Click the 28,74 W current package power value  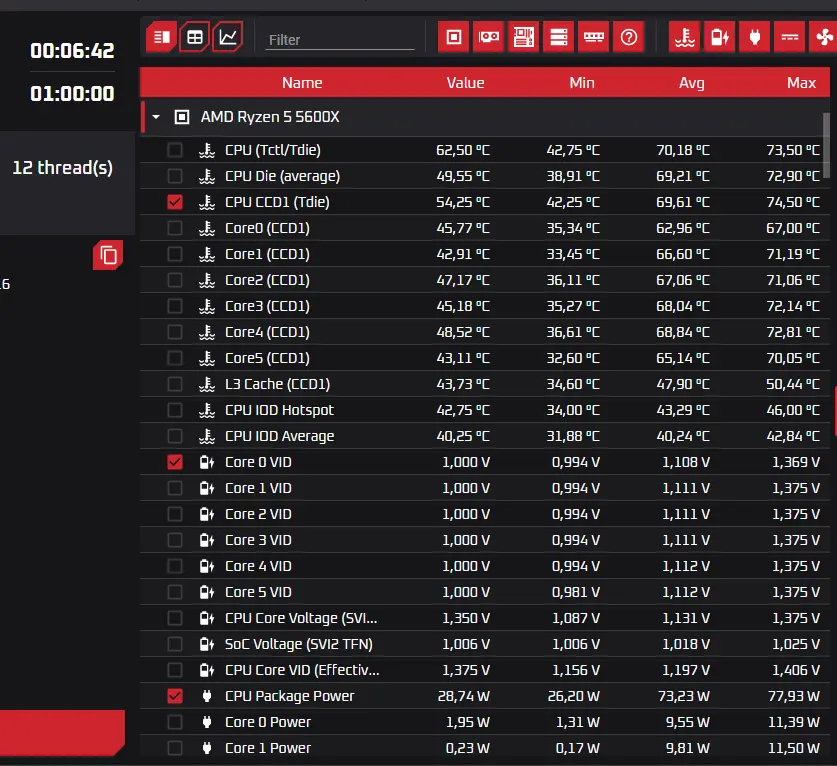463,696
